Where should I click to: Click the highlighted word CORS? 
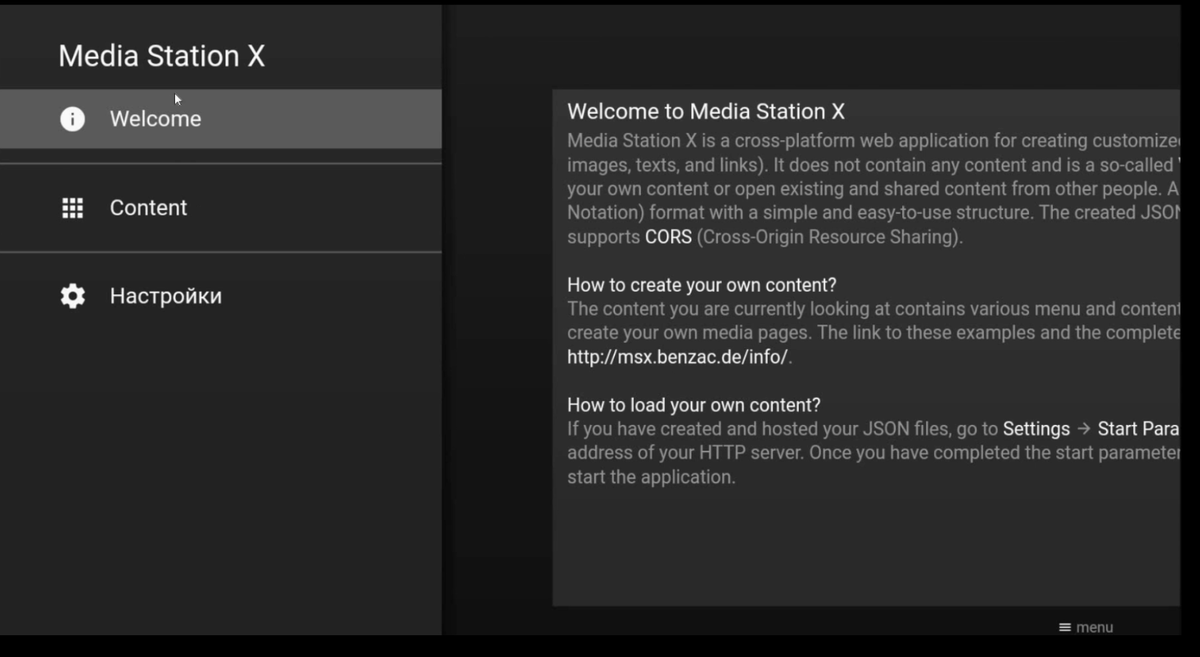point(668,237)
